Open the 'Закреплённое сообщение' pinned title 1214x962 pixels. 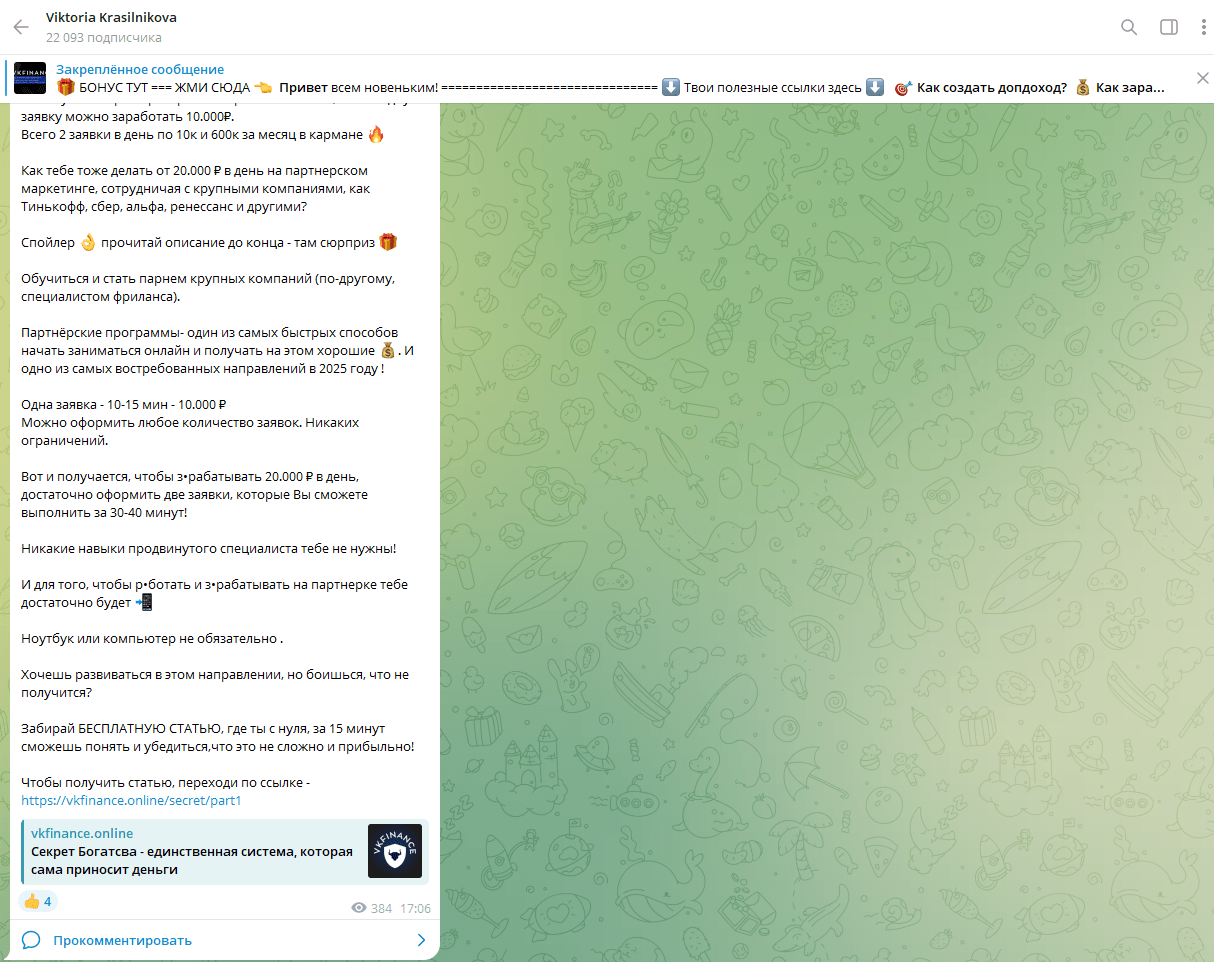coord(140,69)
